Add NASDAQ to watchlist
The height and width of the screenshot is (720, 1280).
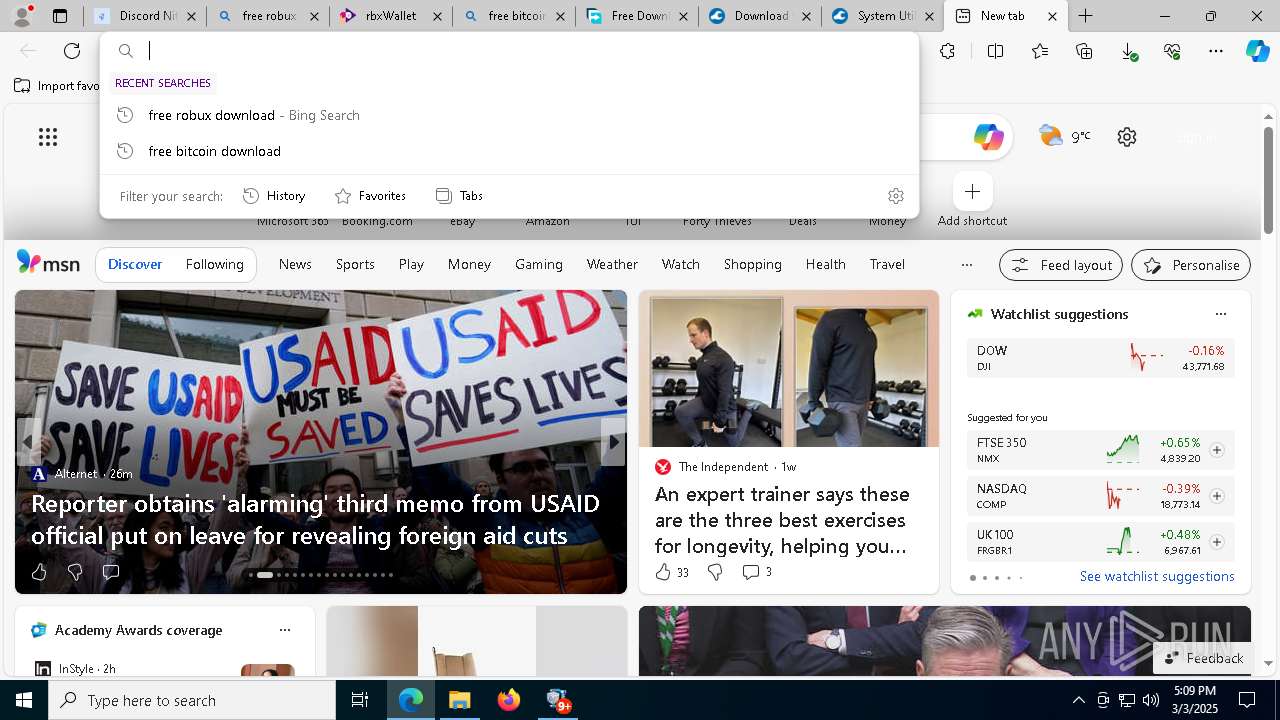(x=1216, y=496)
